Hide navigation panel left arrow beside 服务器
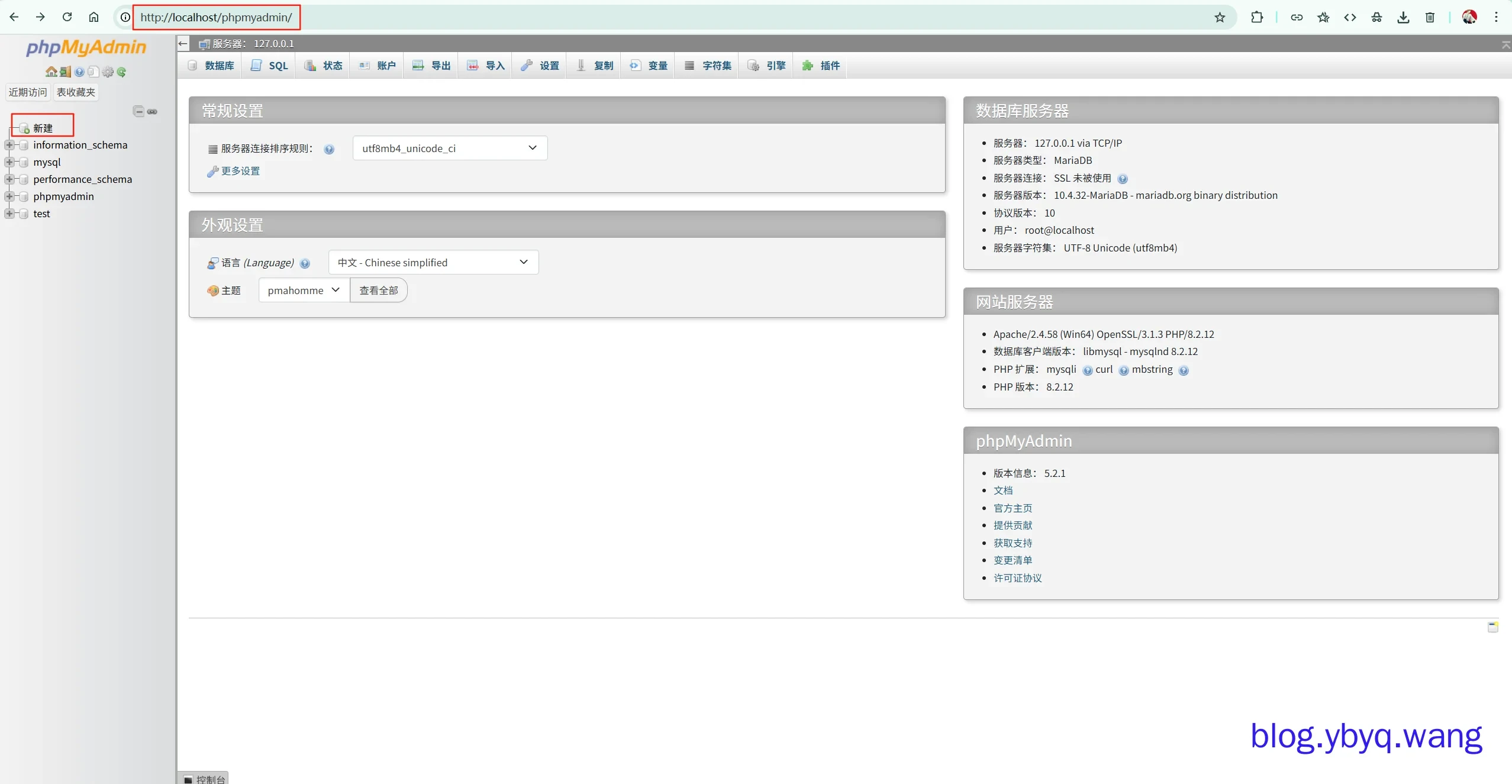1512x784 pixels. click(183, 43)
